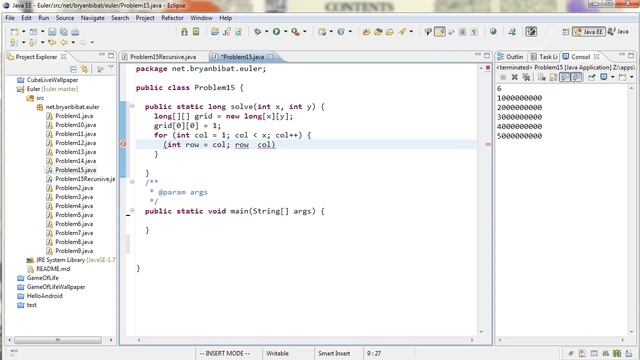The width and height of the screenshot is (640, 360).
Task: Run the program with the green Run button
Action: coord(276,31)
